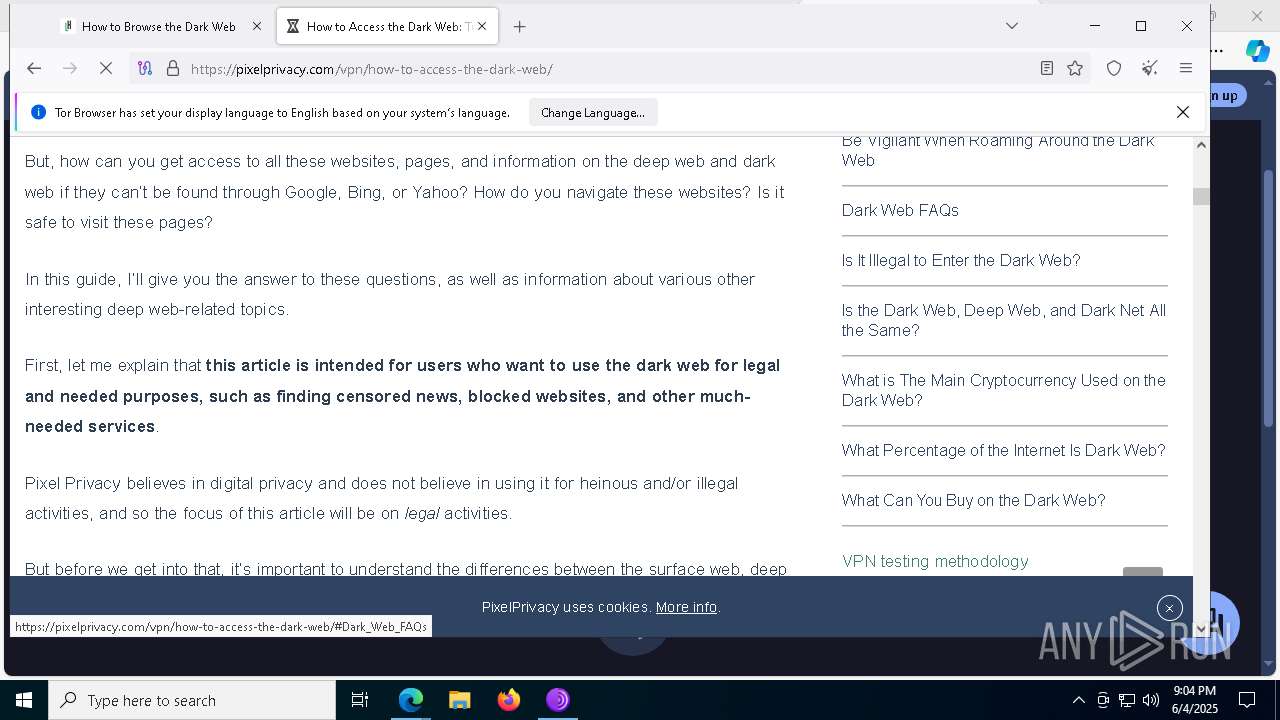Close the cookie notice banner

[1169, 608]
